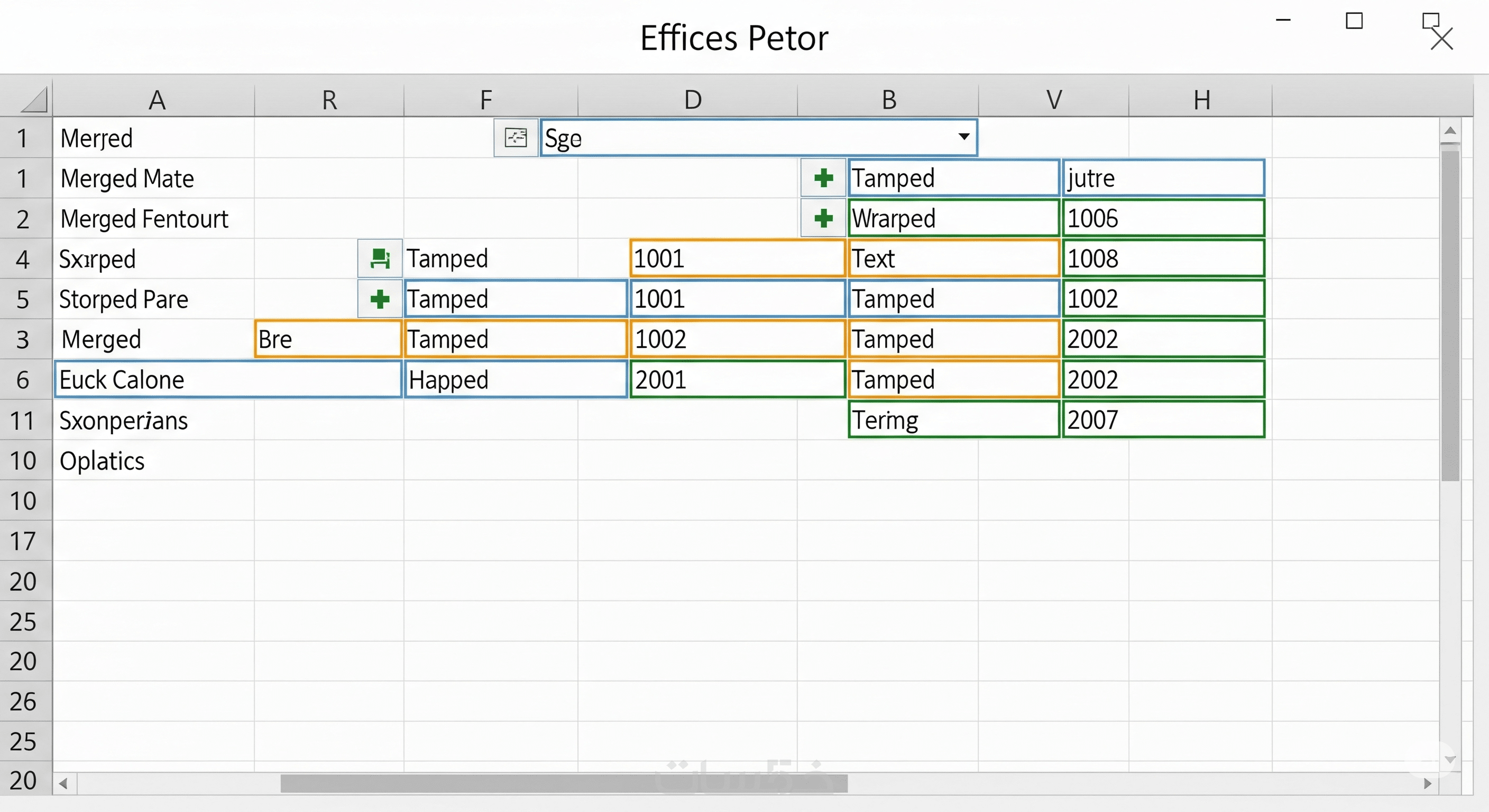Click green plus in Storped Pare row
Viewport: 1489px width, 812px height.
tap(380, 299)
